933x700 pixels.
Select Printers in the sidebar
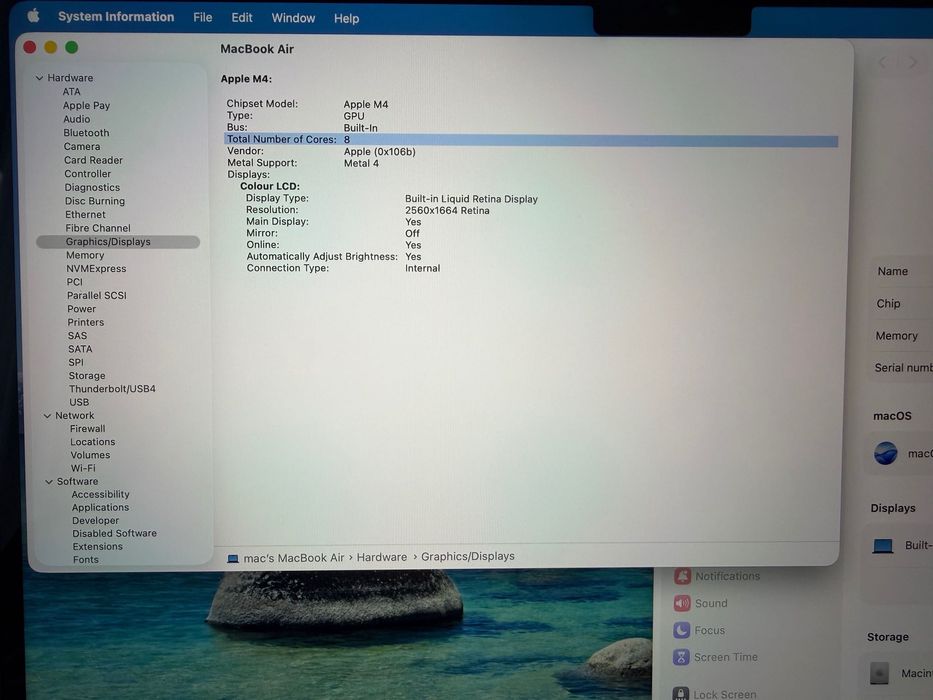86,322
